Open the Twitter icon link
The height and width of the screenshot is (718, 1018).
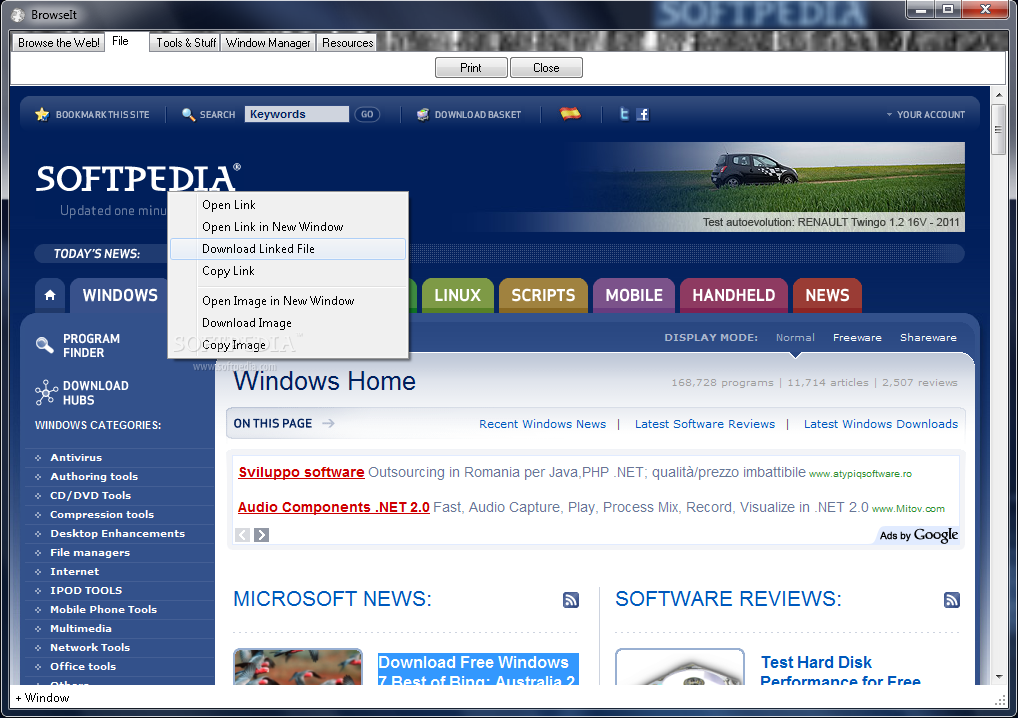[x=624, y=114]
